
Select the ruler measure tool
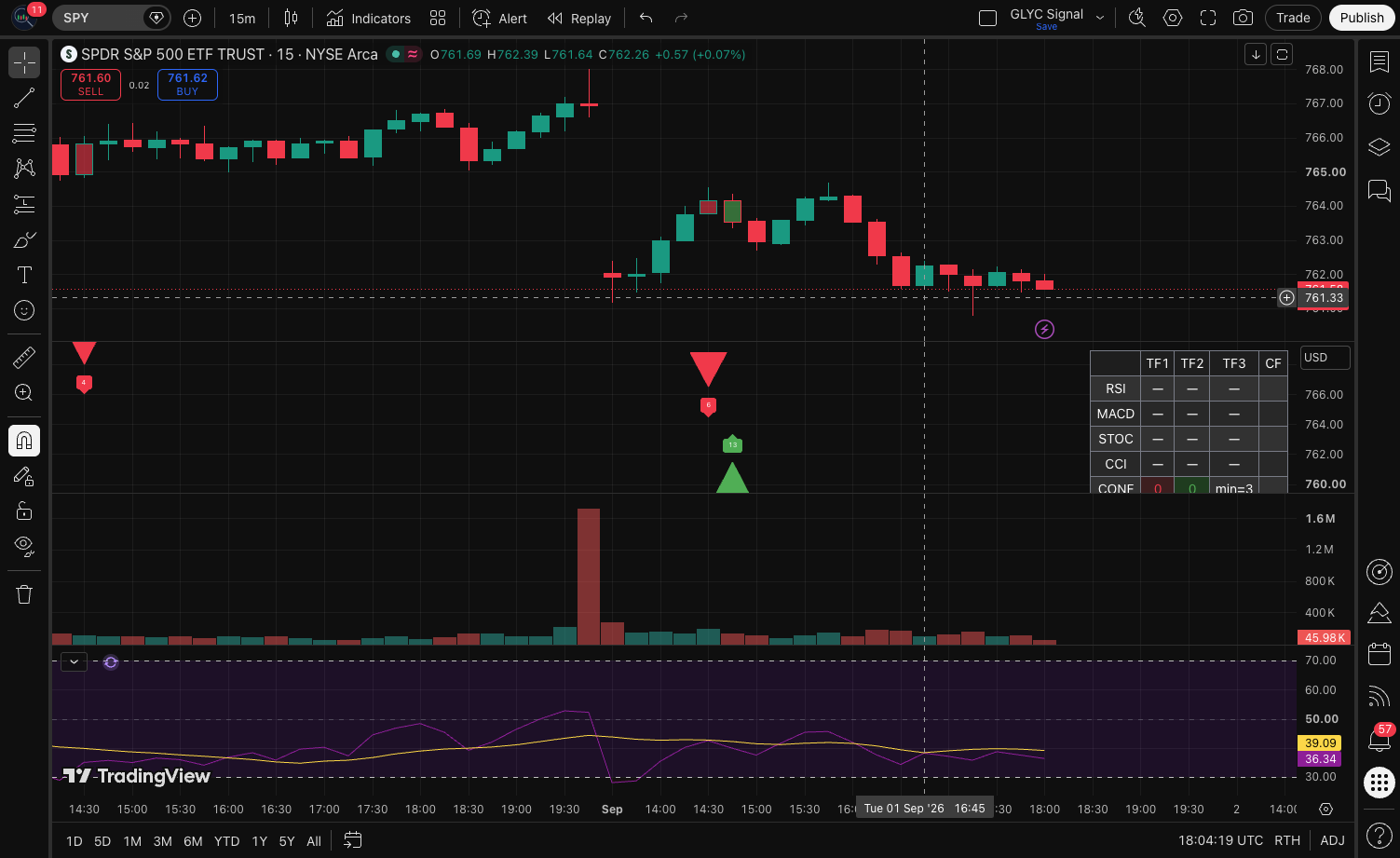tap(24, 358)
